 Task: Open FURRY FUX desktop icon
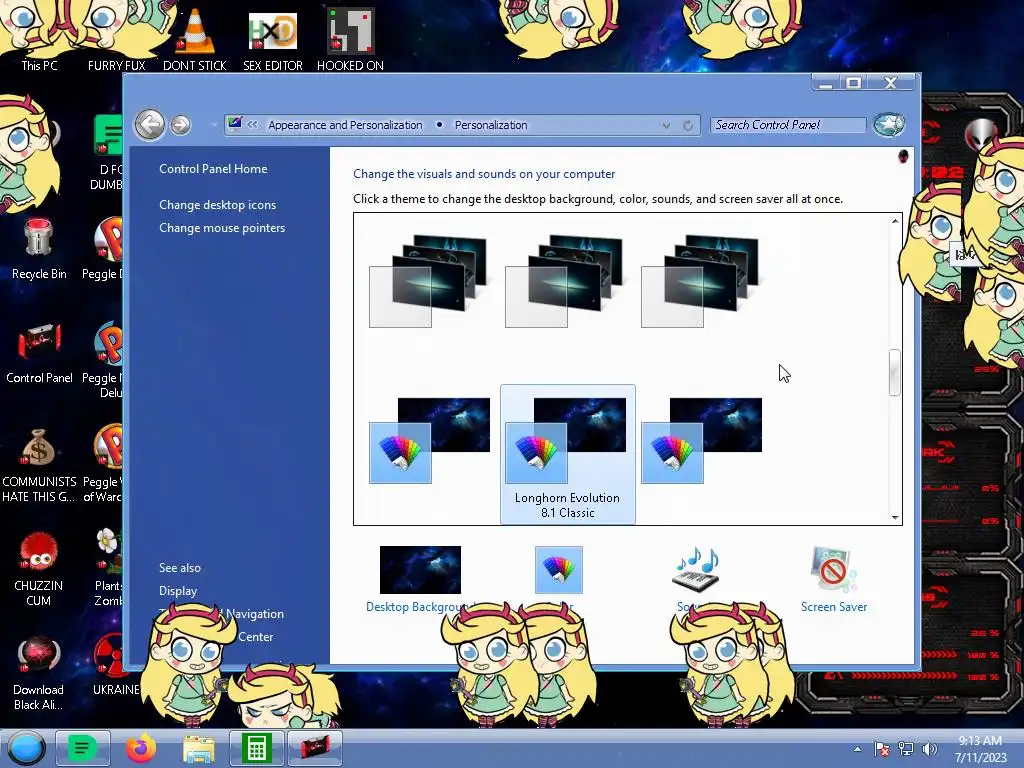[116, 37]
